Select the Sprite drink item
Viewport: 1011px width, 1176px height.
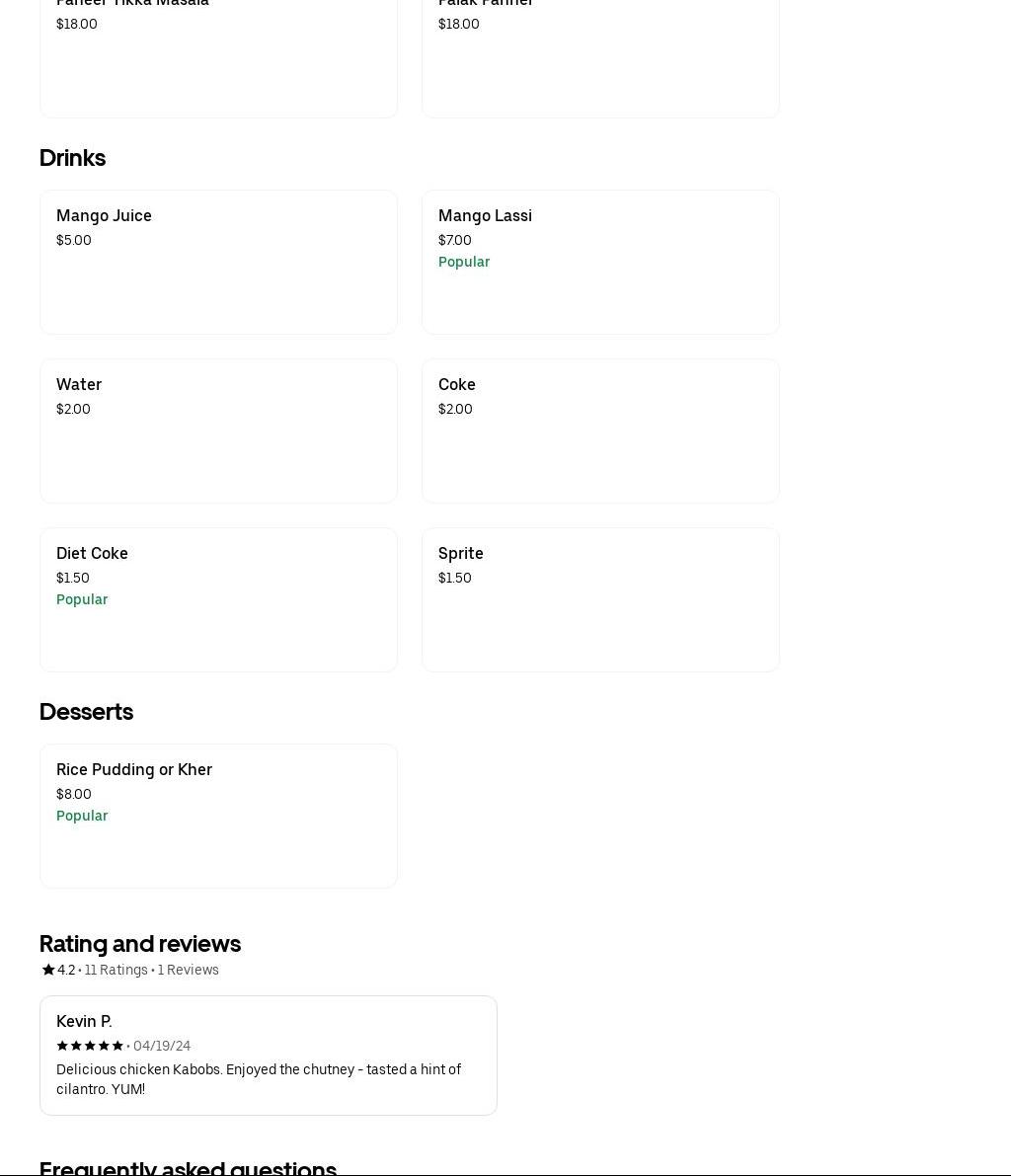click(460, 553)
